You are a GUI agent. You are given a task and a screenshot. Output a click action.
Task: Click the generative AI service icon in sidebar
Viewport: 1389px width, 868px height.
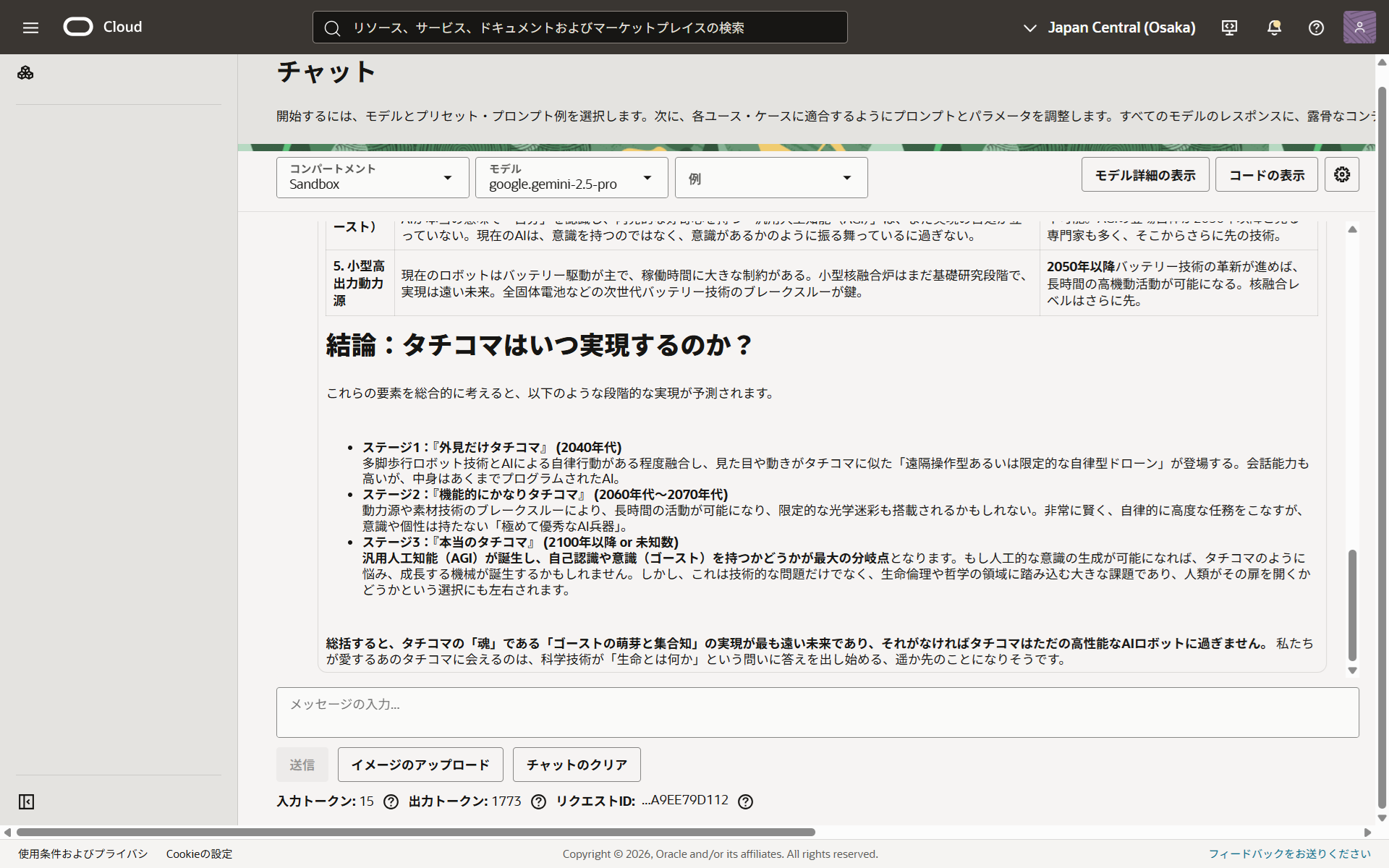click(x=25, y=73)
